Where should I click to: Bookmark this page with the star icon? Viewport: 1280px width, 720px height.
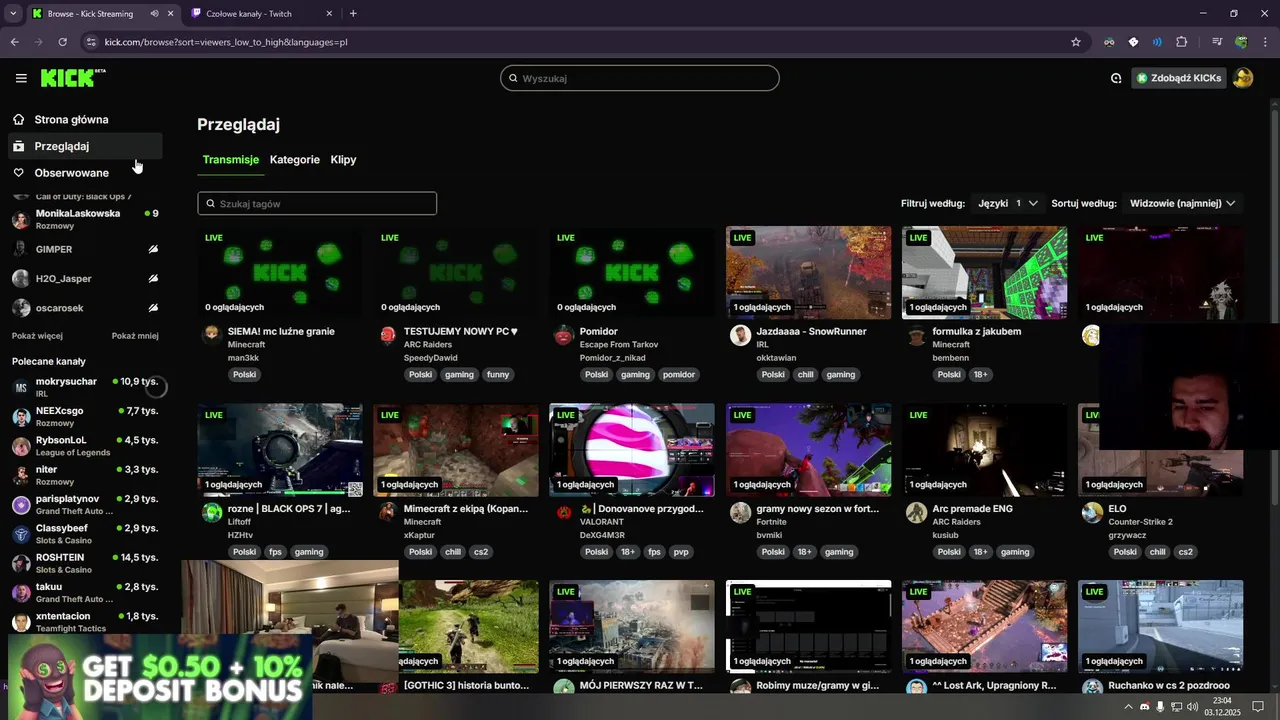coord(1076,42)
